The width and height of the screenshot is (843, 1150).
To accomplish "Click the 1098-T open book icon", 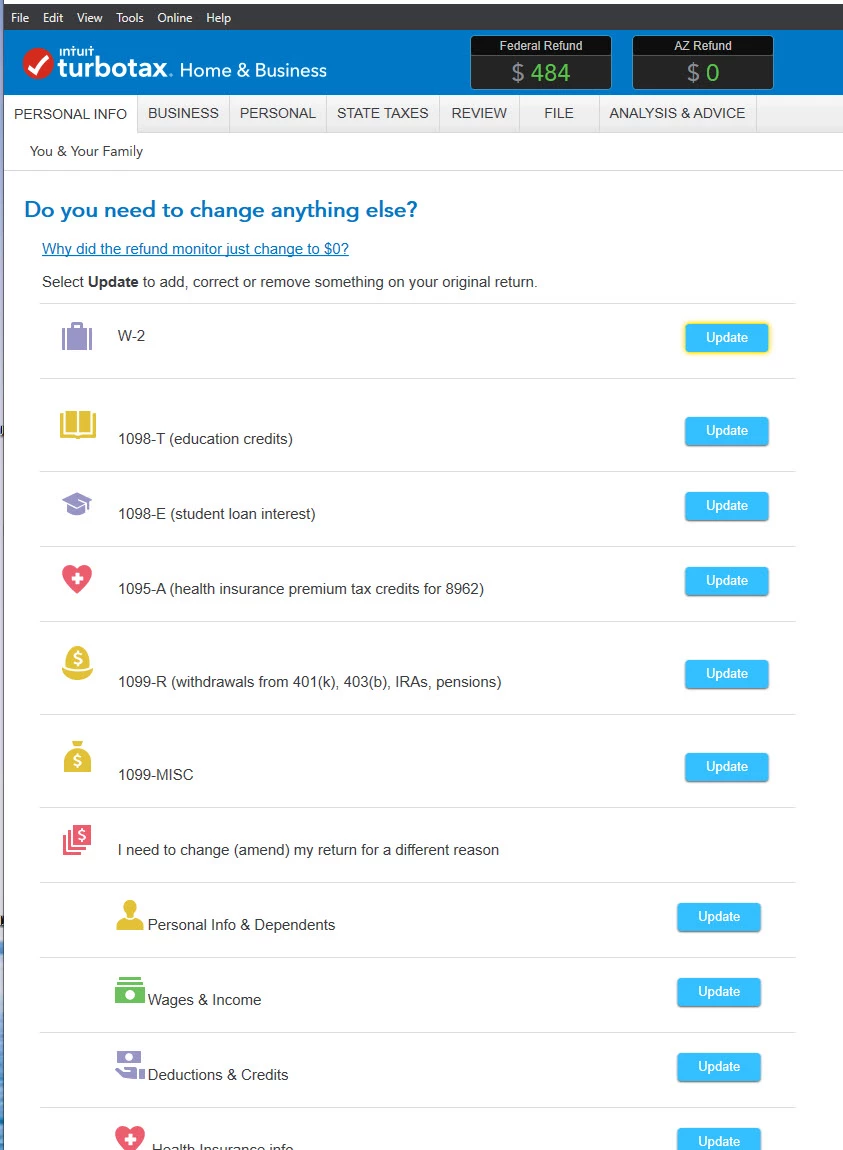I will click(x=78, y=425).
